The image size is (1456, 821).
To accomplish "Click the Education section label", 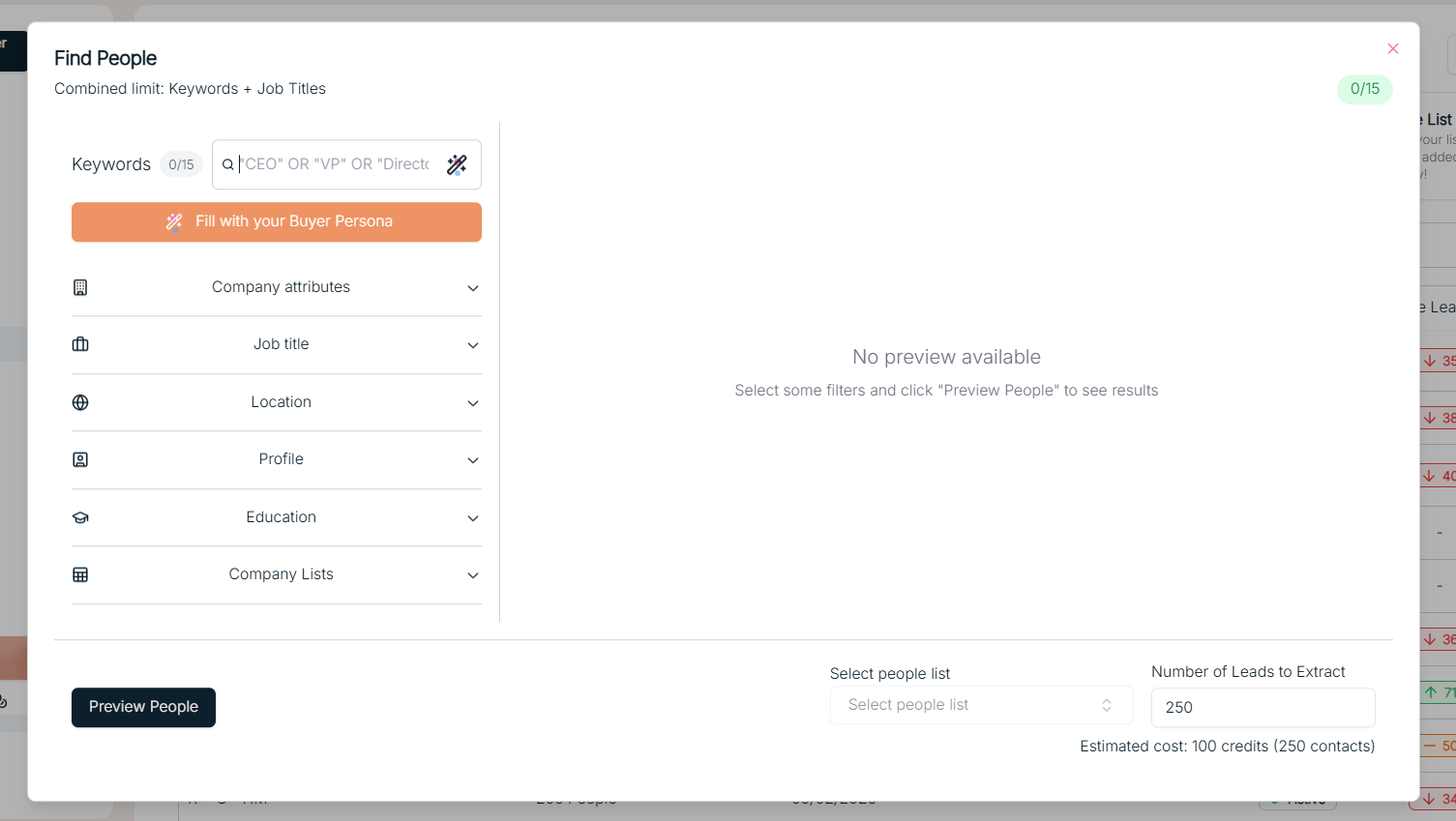I will tap(282, 517).
